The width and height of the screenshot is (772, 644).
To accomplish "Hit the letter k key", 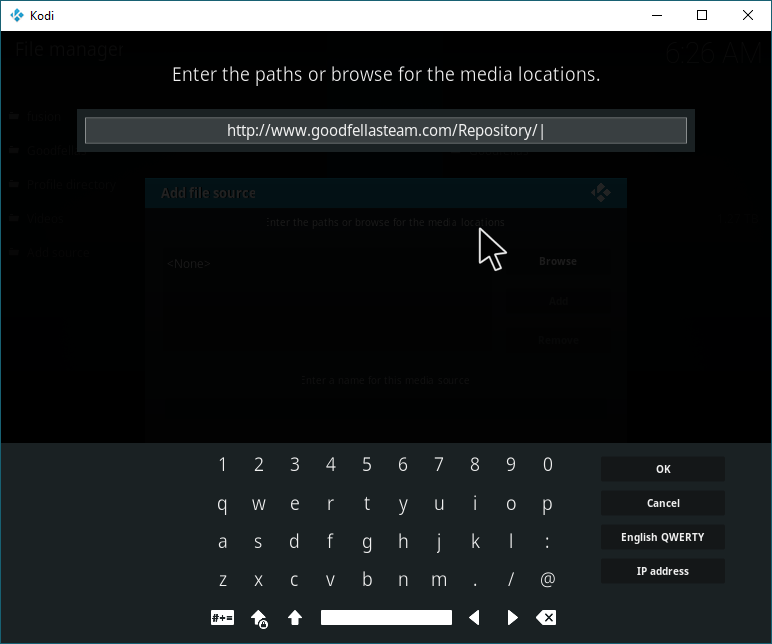I will click(475, 542).
